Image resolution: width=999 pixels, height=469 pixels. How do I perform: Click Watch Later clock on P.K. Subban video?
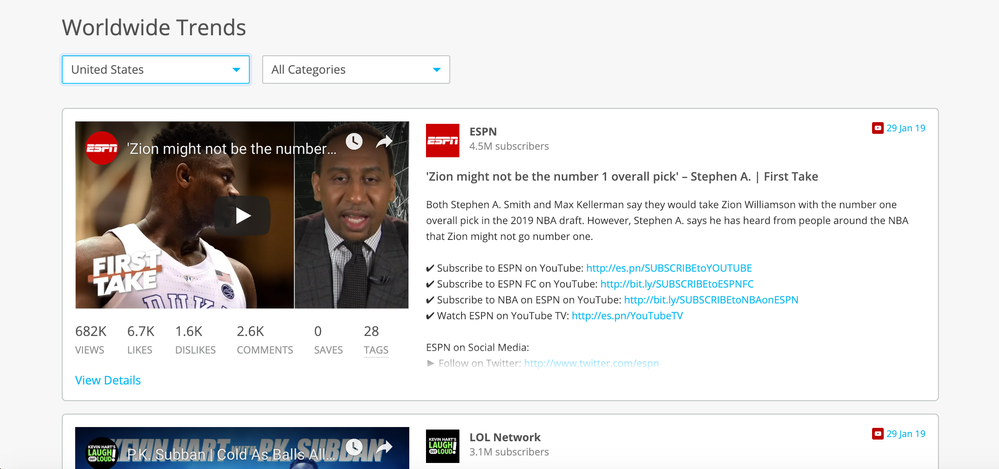coord(354,447)
